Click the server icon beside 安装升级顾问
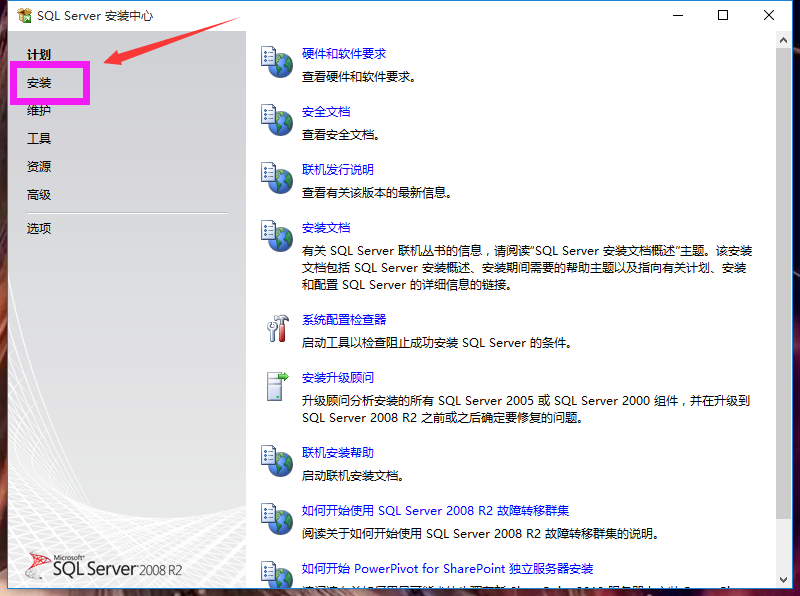 pos(277,386)
